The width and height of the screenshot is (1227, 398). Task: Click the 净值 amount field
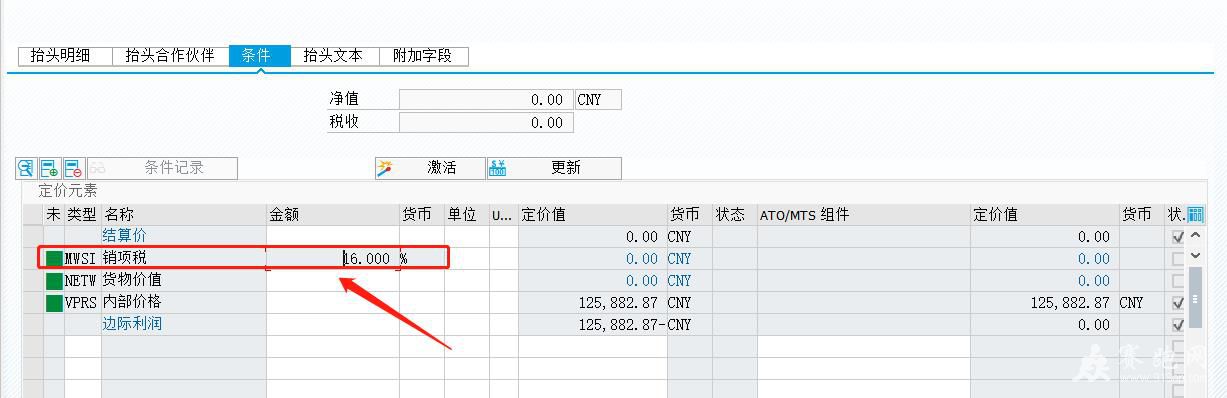click(x=486, y=100)
